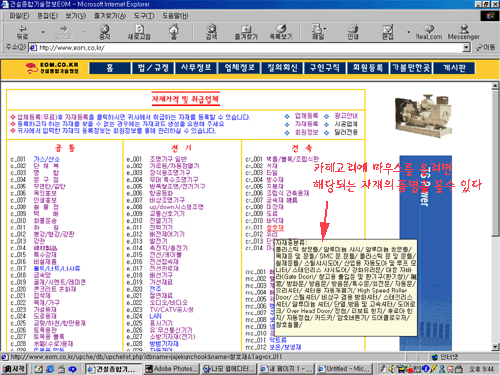The height and width of the screenshot is (375, 500).
Task: Expand the address bar dropdown arrow
Action: [x=467, y=48]
